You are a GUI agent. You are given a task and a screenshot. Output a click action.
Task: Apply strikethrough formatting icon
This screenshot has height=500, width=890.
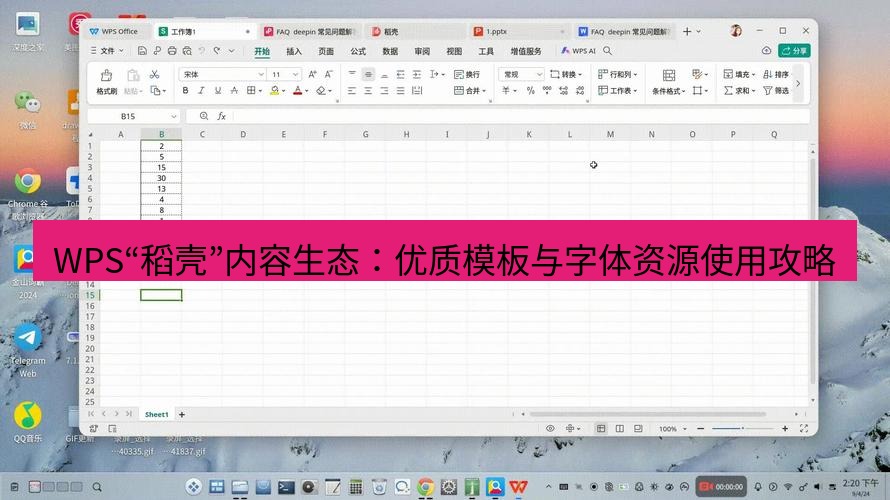click(x=234, y=91)
